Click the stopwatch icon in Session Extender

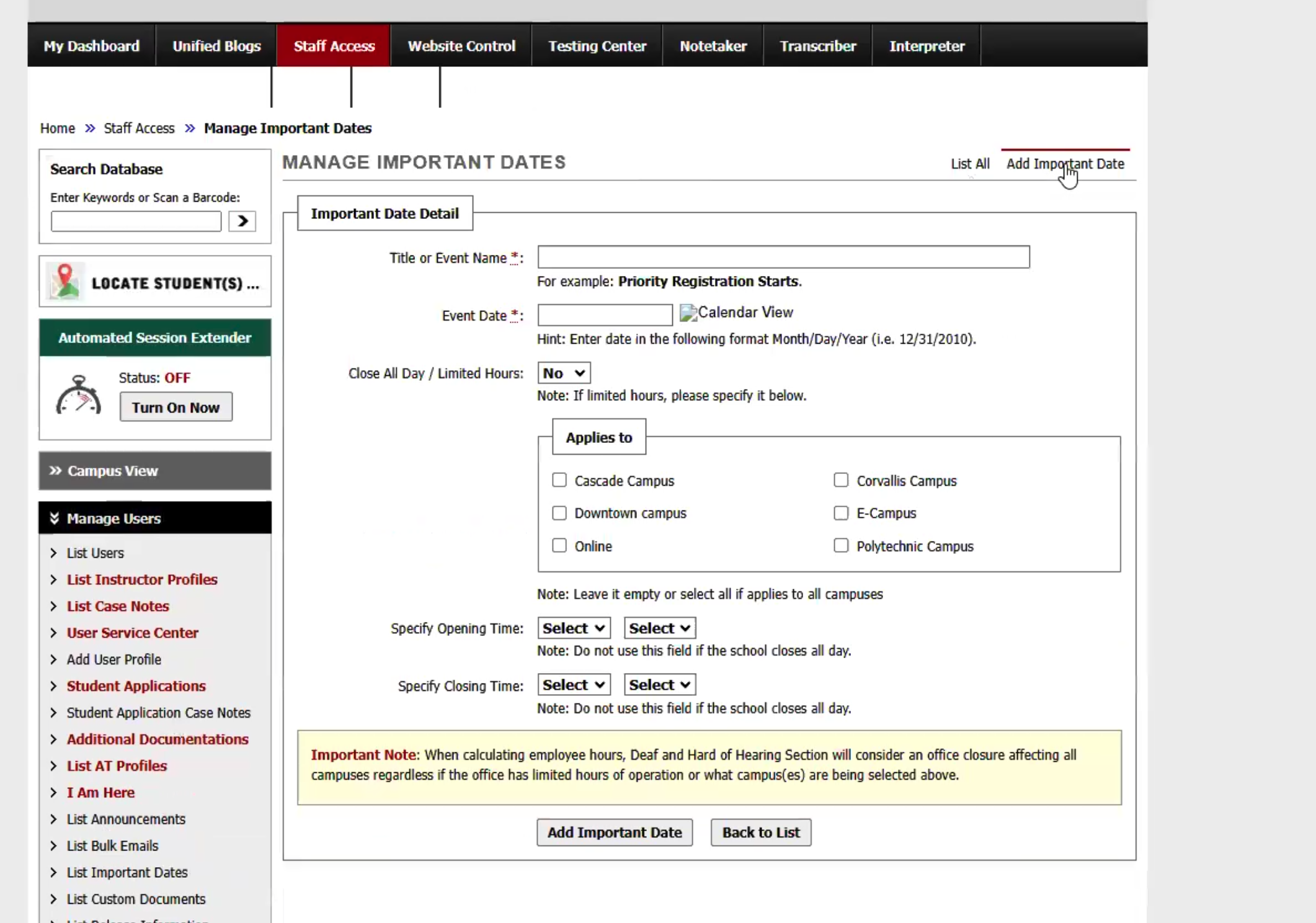tap(78, 395)
